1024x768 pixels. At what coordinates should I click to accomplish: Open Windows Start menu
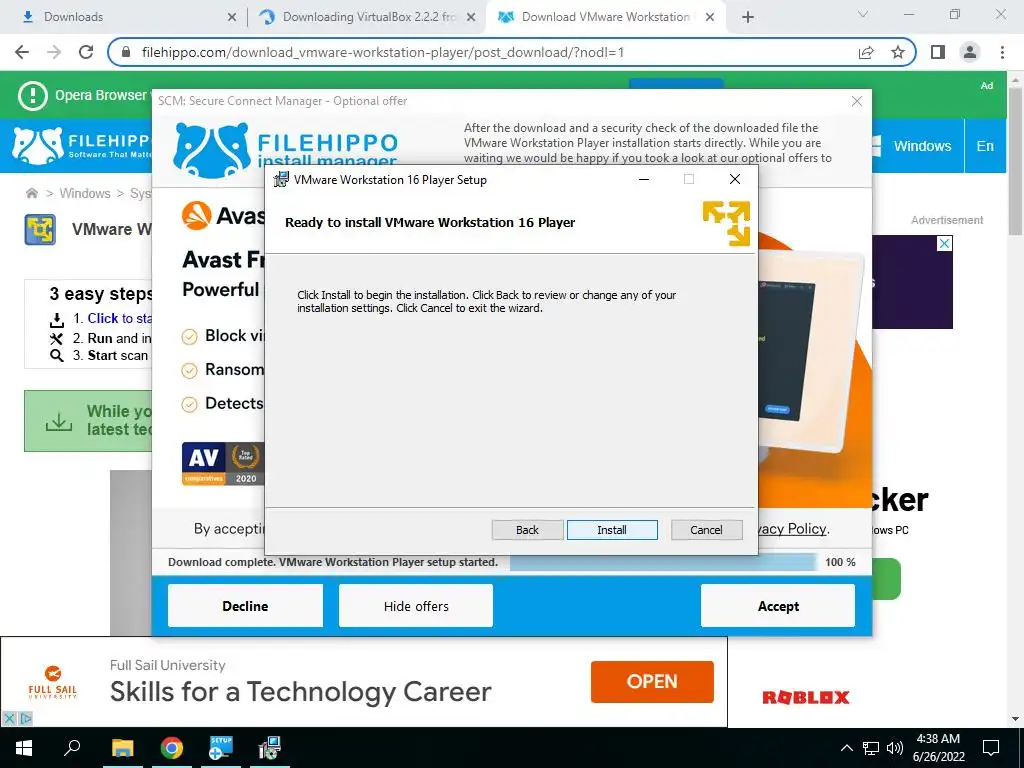click(24, 748)
